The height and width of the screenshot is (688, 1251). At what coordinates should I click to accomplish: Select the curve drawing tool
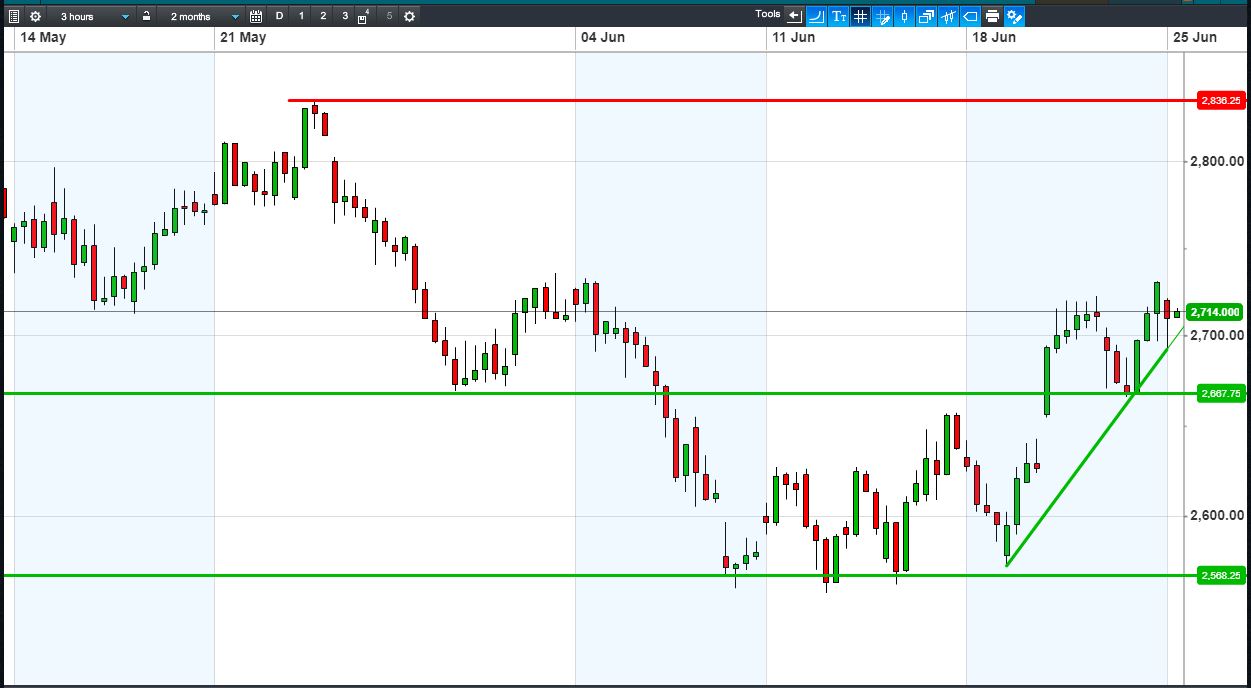[x=816, y=16]
